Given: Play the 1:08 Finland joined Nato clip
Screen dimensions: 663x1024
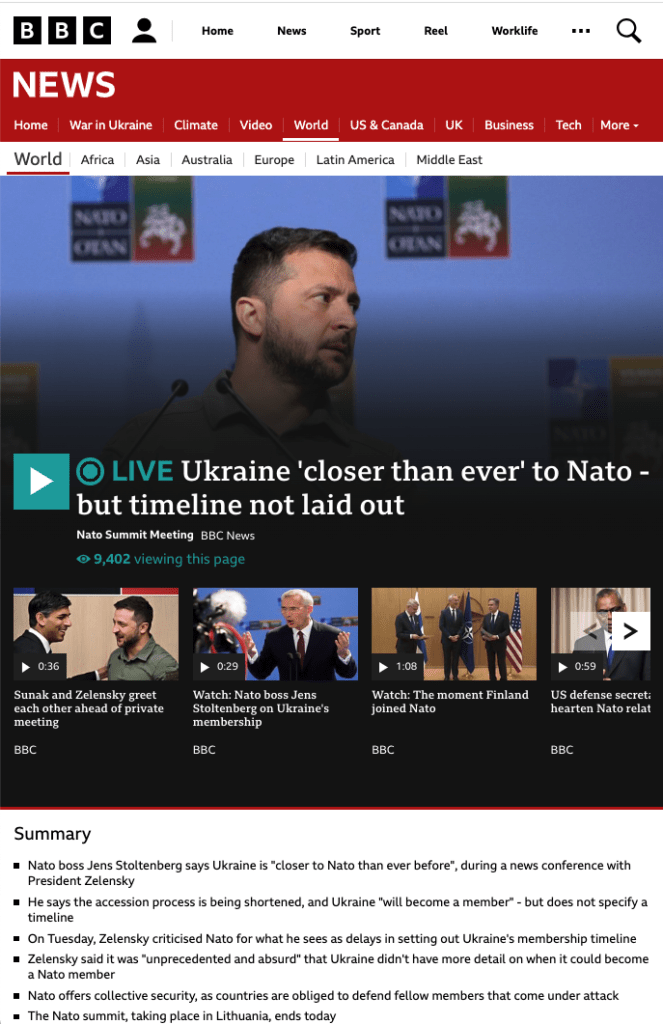Looking at the screenshot, I should pos(454,634).
